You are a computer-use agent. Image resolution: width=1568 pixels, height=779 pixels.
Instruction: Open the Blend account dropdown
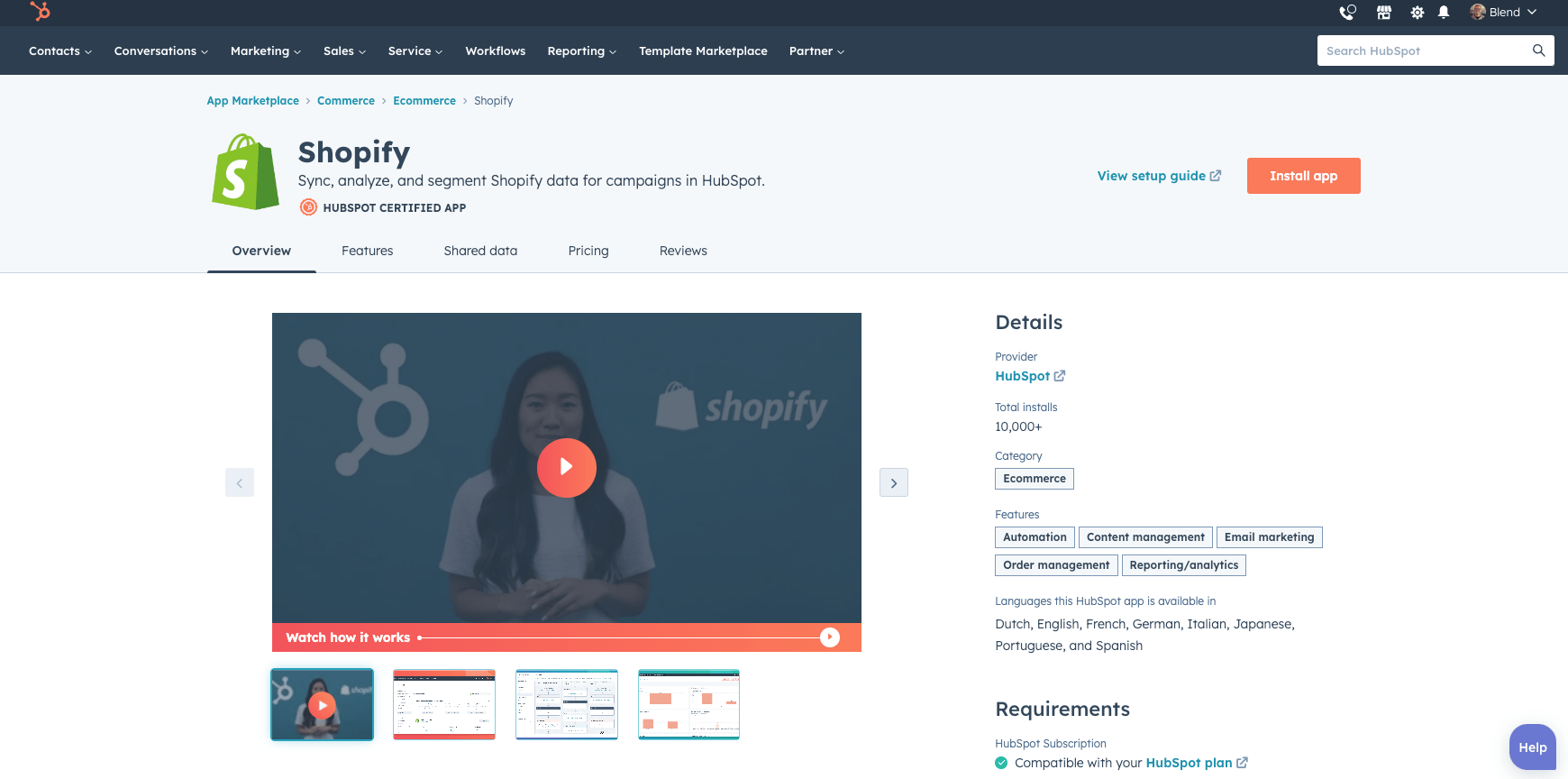(1503, 13)
